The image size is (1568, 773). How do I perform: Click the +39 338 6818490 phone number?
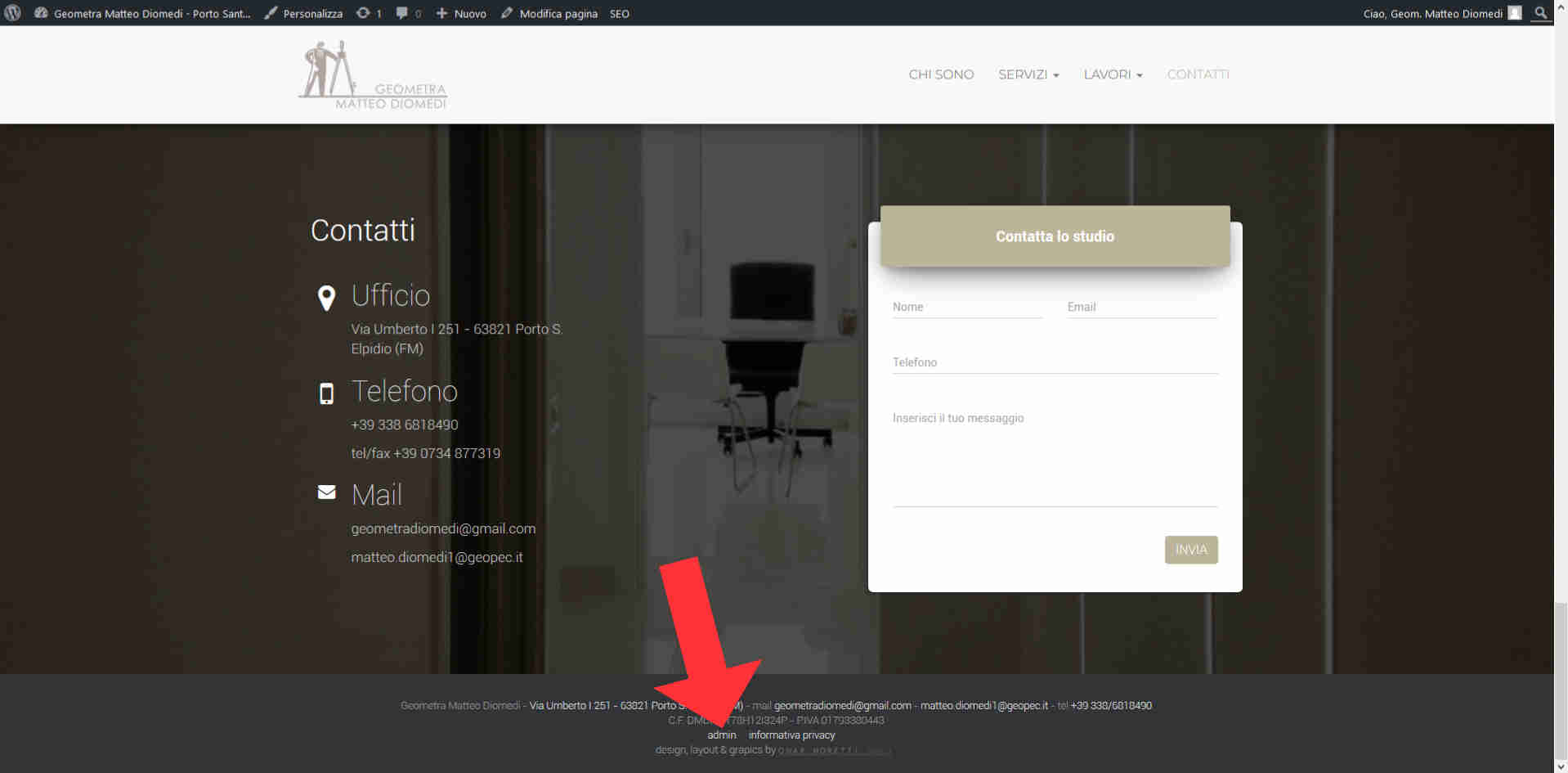pyautogui.click(x=405, y=425)
